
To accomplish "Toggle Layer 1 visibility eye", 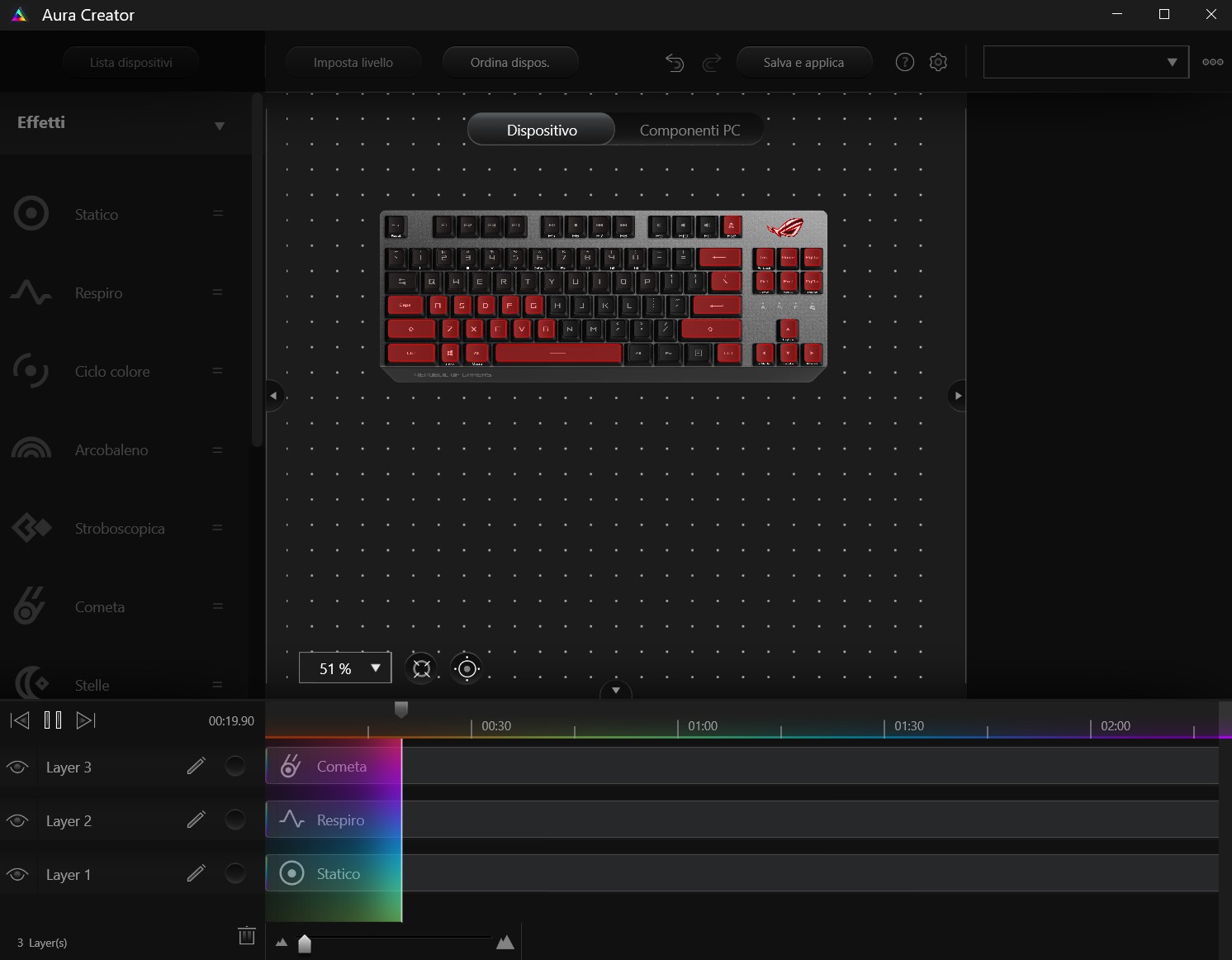I will coord(17,874).
